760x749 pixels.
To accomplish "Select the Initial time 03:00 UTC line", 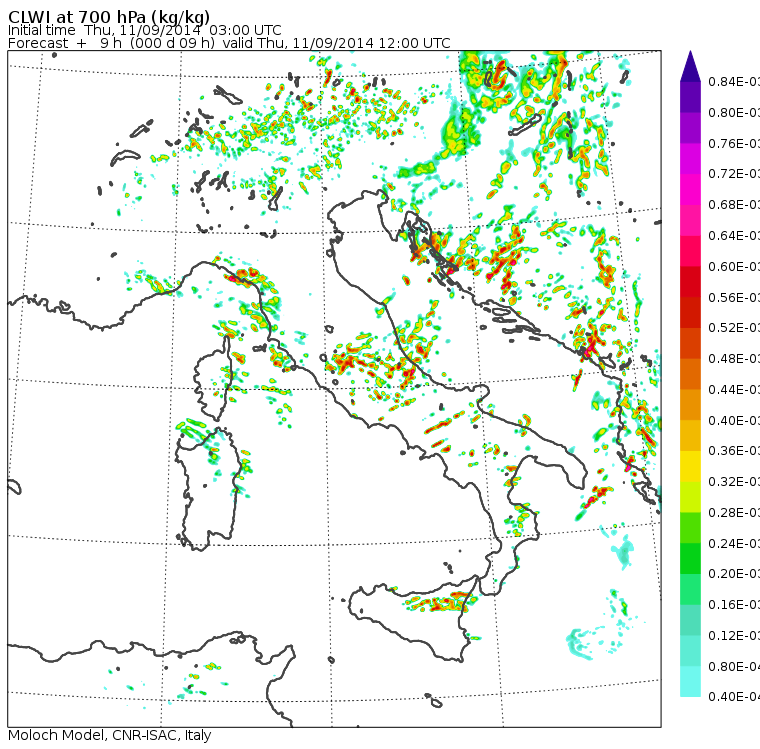I will 144,30.
